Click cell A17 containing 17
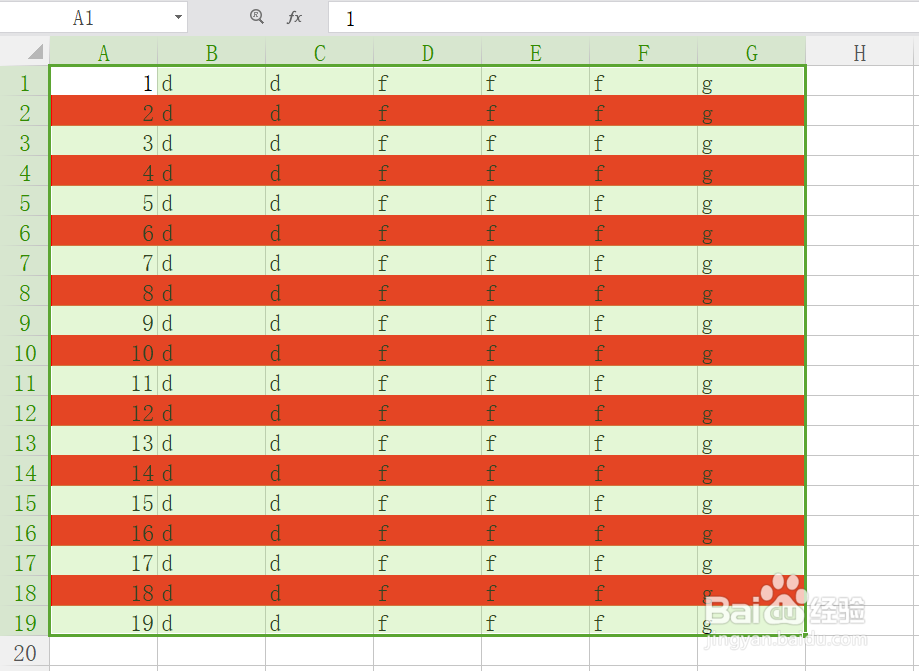The width and height of the screenshot is (919, 671). [104, 561]
